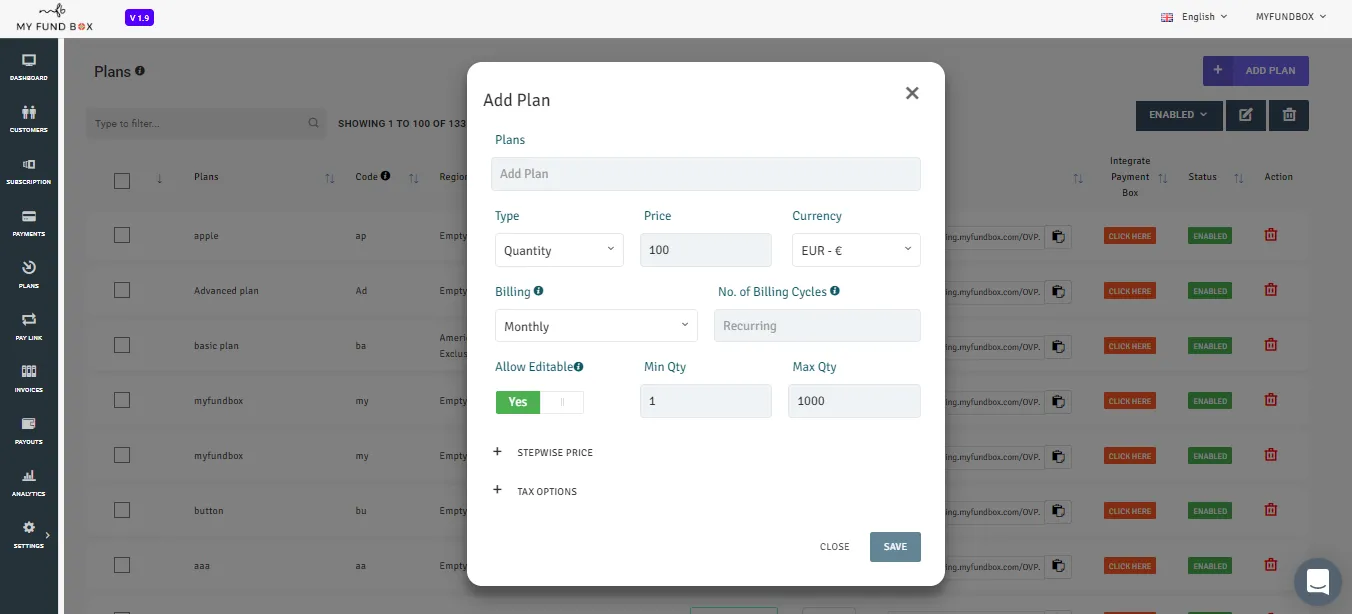Delete the basic plan row
The height and width of the screenshot is (614, 1352).
pyautogui.click(x=1271, y=345)
